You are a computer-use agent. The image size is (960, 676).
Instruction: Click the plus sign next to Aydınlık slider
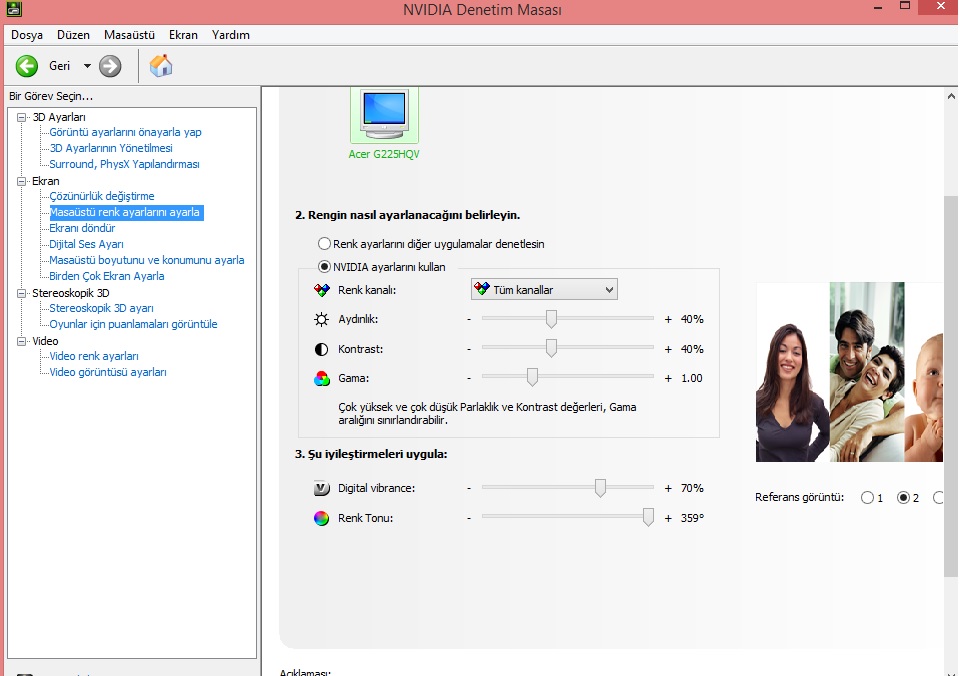tap(668, 319)
